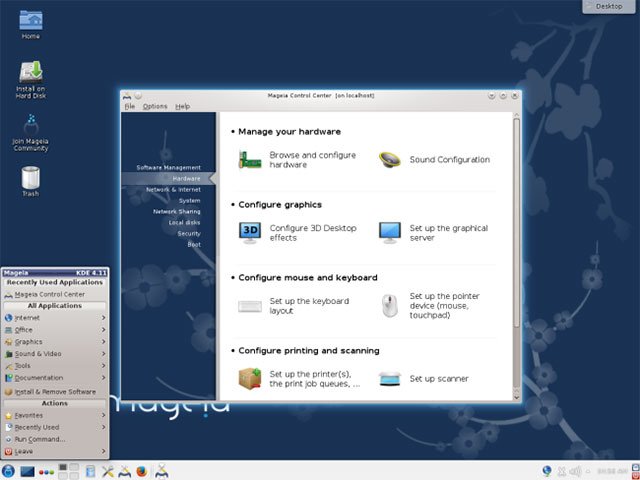Click the network globe tray icon
This screenshot has height=480, width=640.
[547, 471]
